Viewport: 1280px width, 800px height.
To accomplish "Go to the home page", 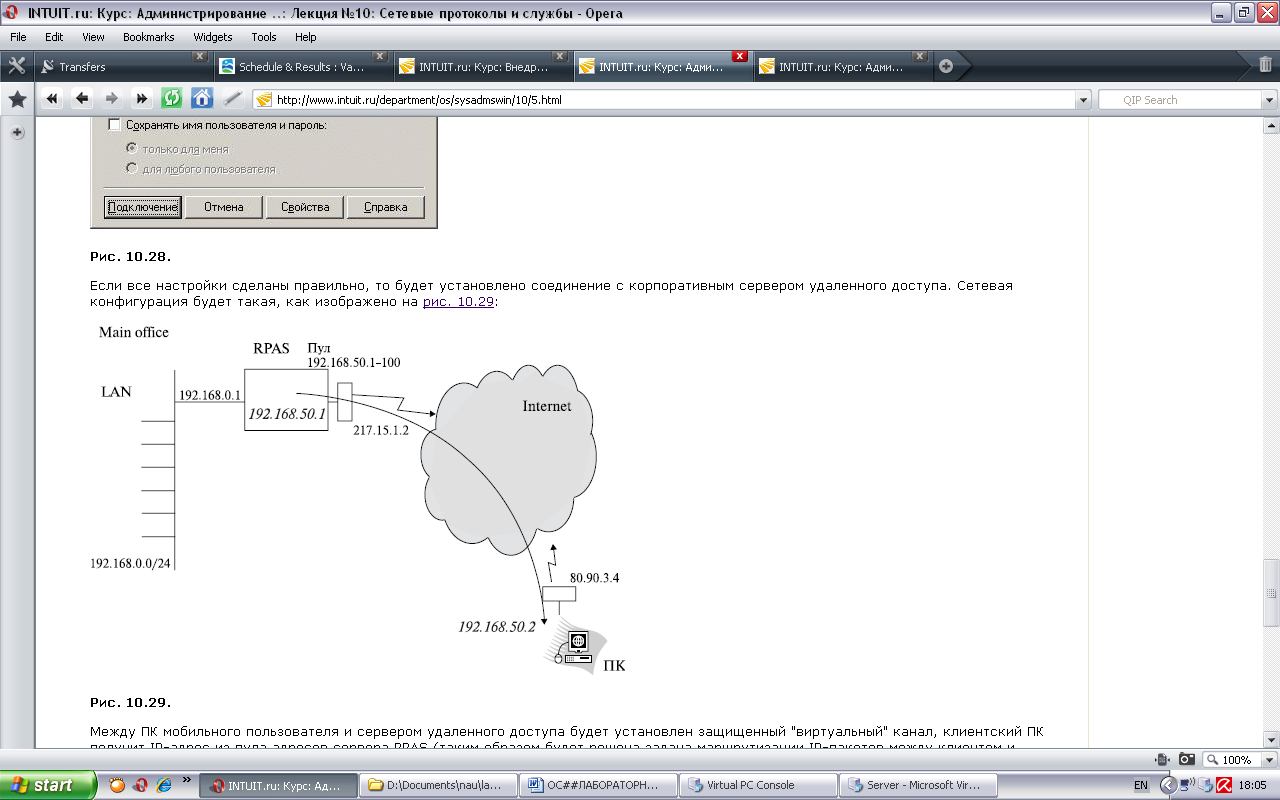I will pos(202,98).
